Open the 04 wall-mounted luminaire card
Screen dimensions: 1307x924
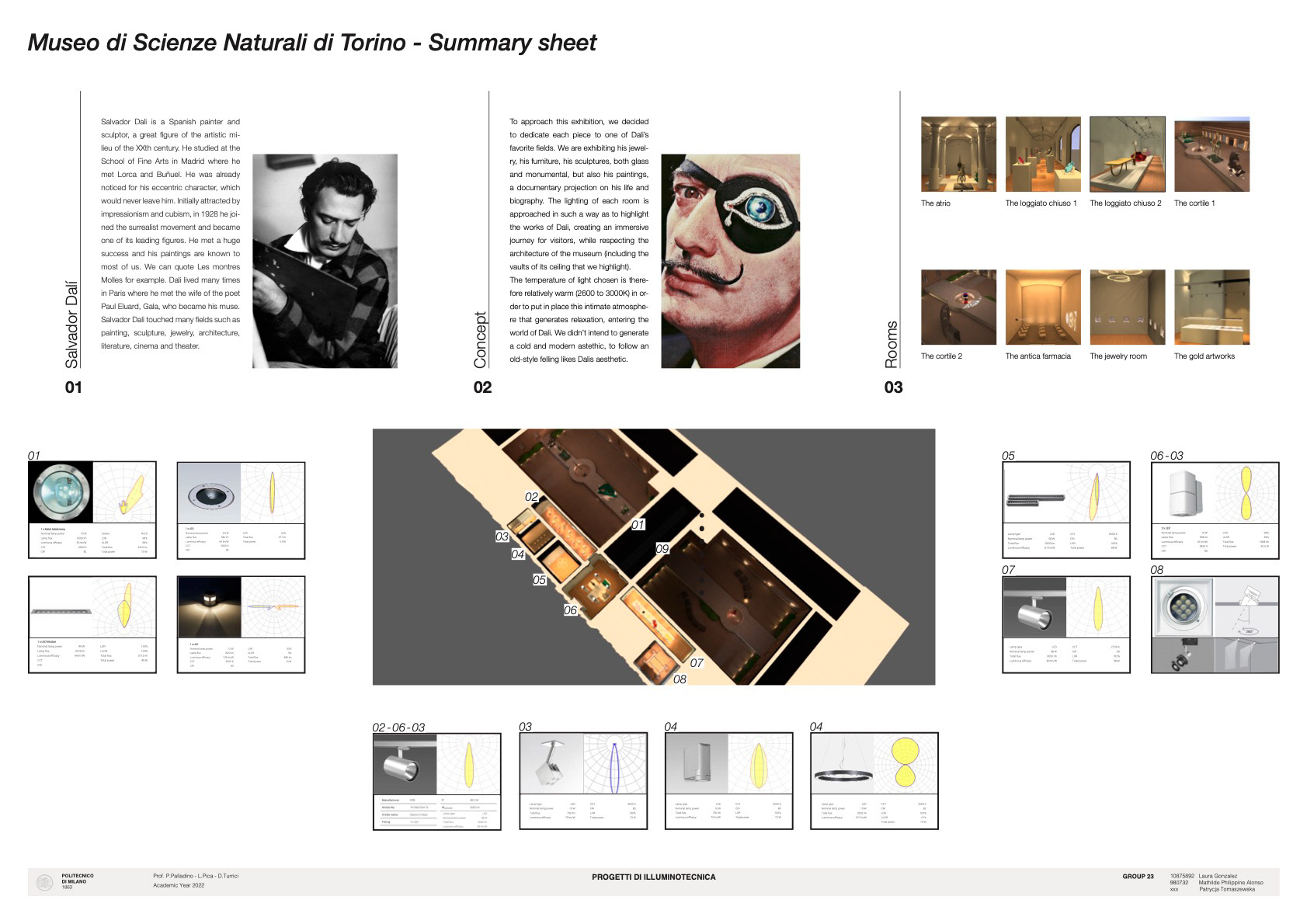point(729,780)
